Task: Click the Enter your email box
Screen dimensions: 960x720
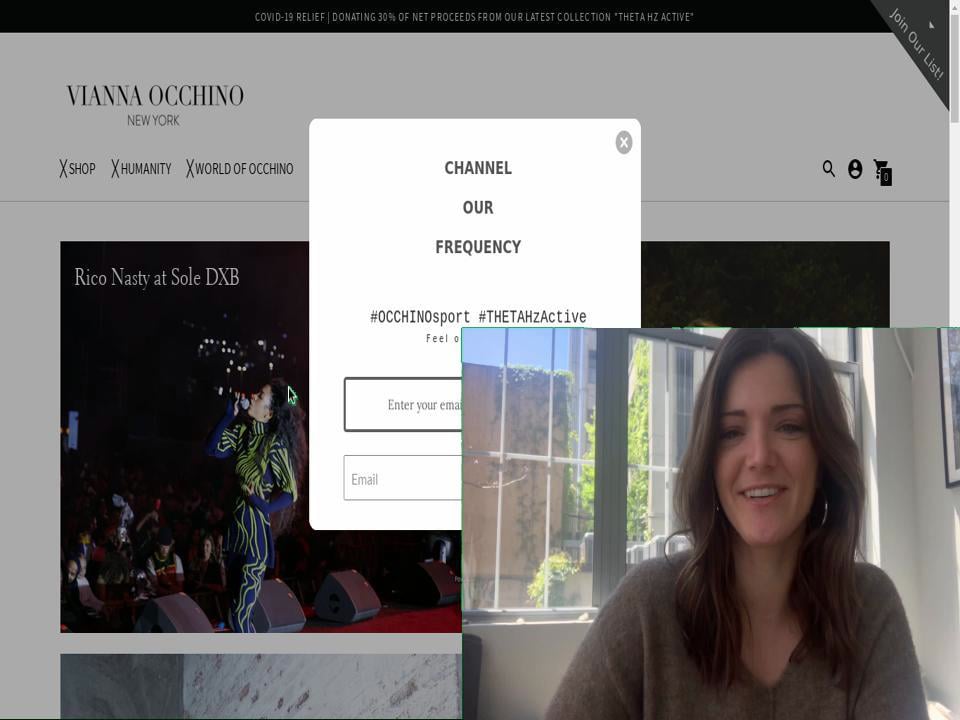Action: point(403,405)
